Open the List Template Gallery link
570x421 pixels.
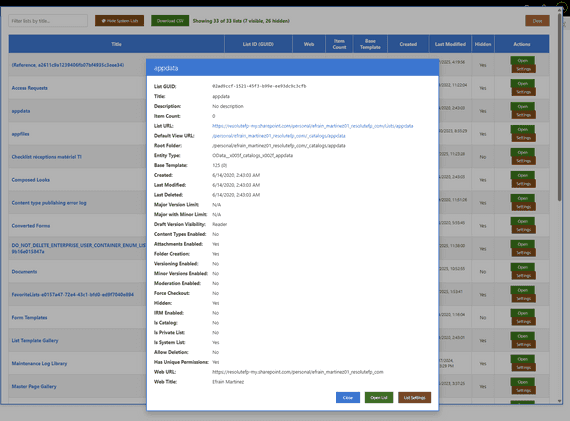tap(35, 340)
